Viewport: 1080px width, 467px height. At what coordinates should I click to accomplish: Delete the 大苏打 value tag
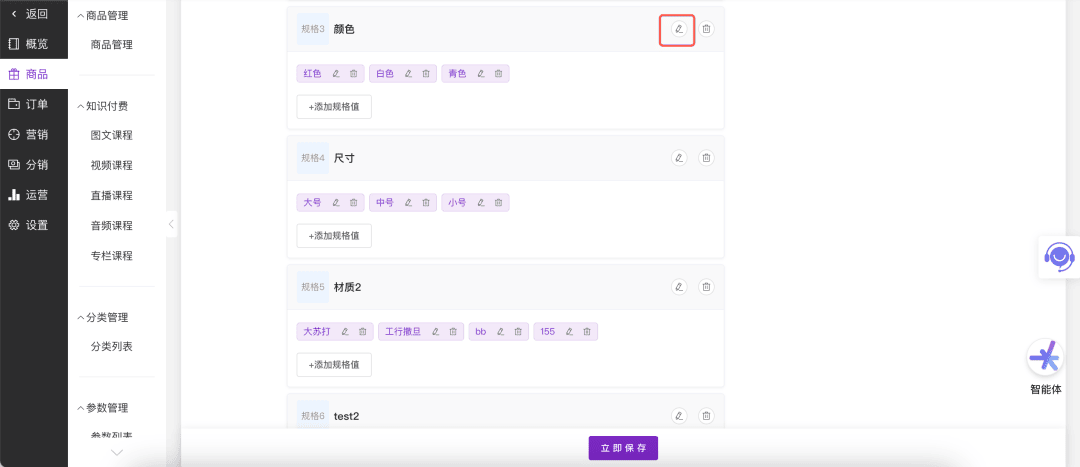point(362,331)
